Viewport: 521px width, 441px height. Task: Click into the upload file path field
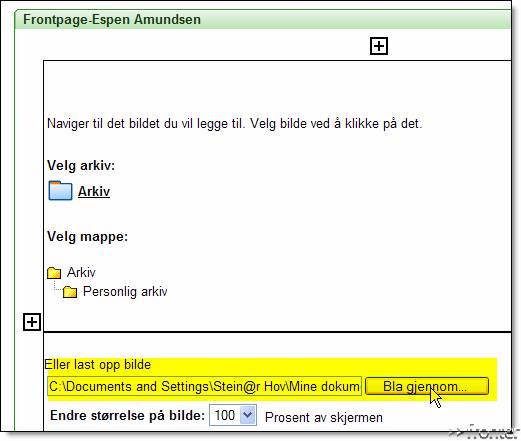[x=204, y=386]
